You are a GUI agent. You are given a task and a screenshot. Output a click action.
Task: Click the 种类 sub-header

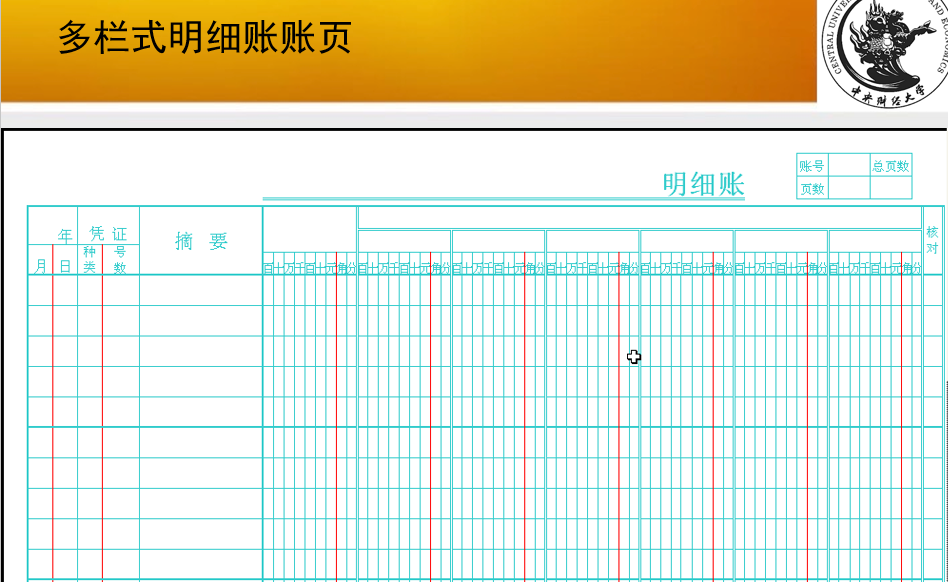coord(89,259)
